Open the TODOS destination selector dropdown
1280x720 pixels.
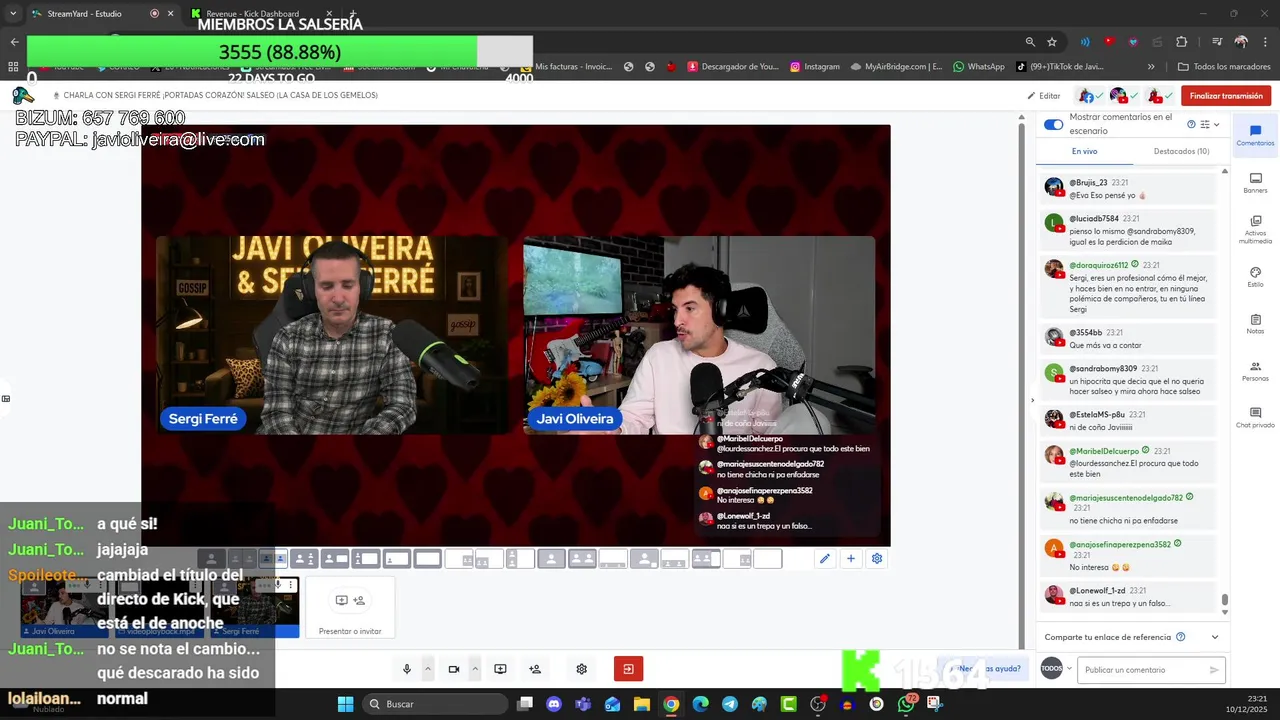point(1055,669)
